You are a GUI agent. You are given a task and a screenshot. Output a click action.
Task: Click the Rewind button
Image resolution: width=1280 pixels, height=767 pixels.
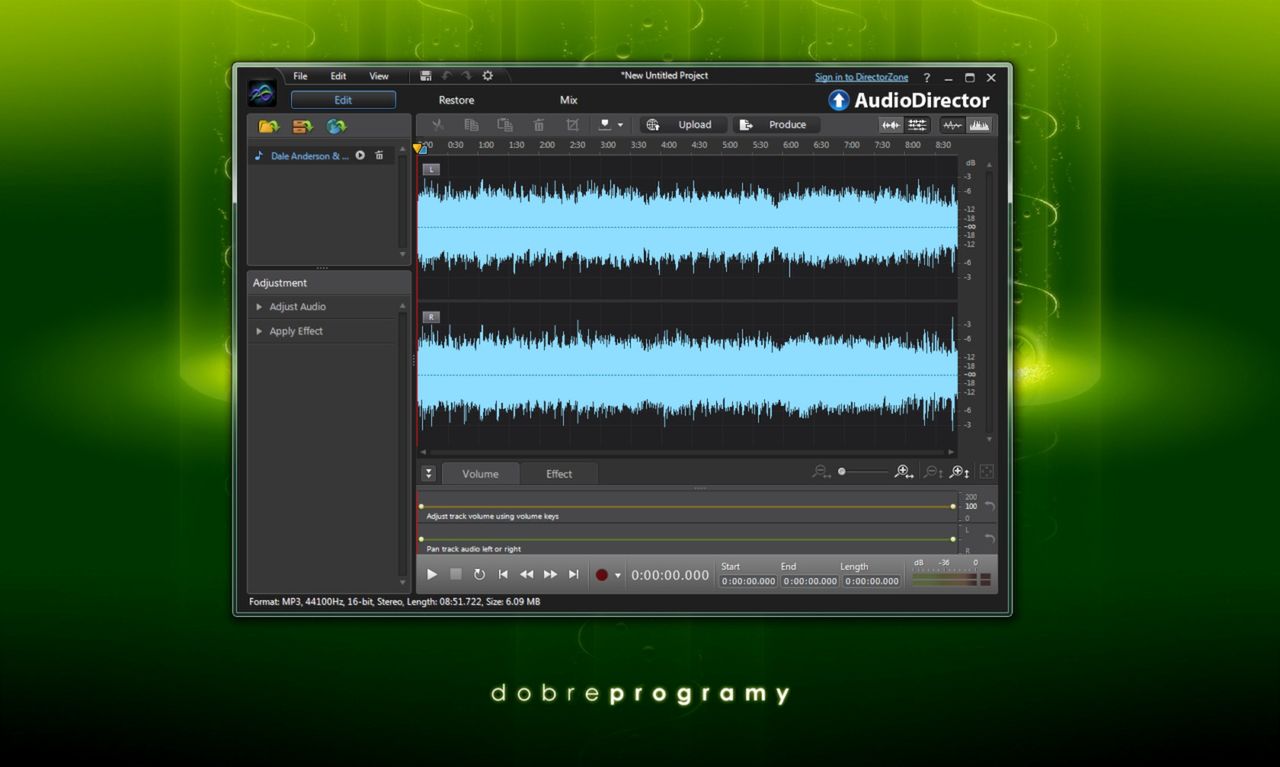point(526,575)
